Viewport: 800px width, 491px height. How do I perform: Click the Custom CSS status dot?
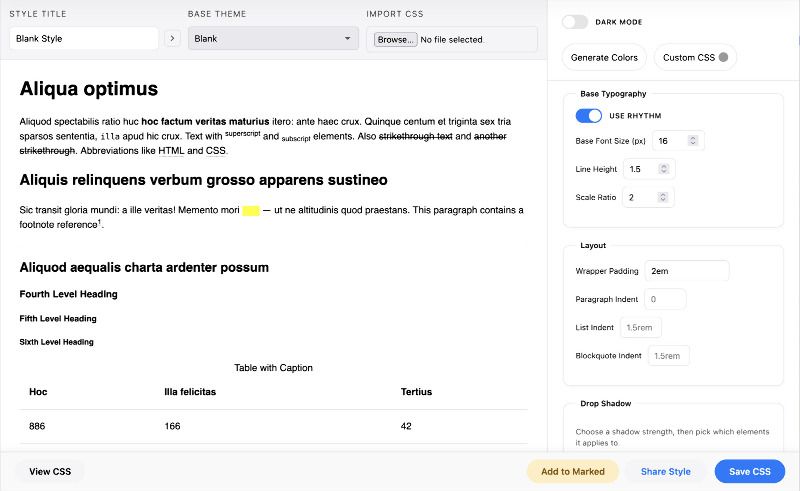(725, 57)
